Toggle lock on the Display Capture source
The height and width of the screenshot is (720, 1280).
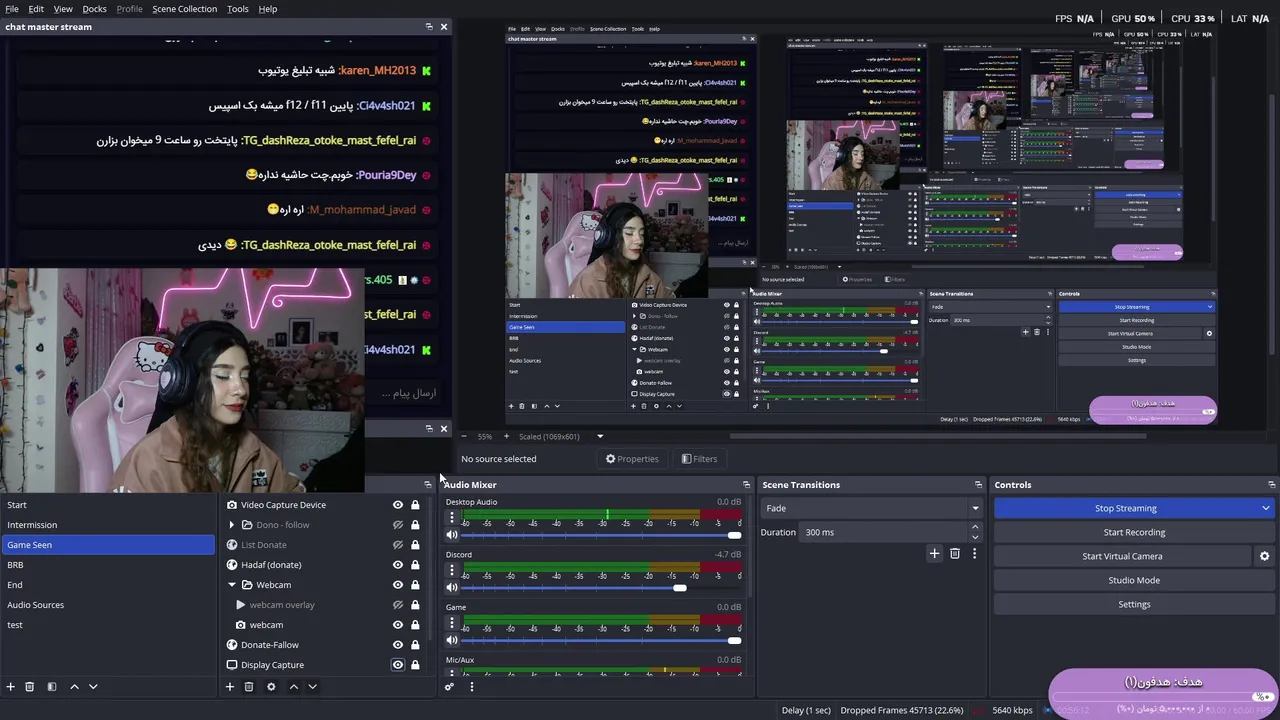pos(415,665)
